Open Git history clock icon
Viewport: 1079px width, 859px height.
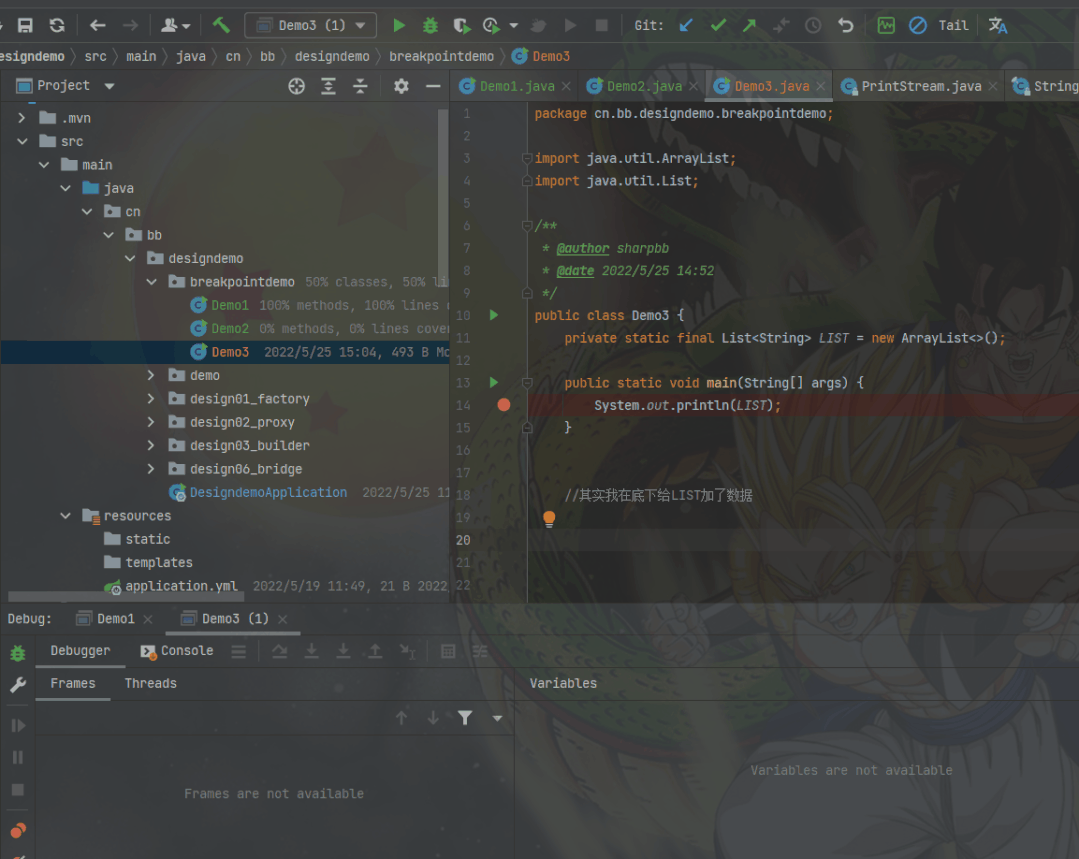pyautogui.click(x=813, y=25)
